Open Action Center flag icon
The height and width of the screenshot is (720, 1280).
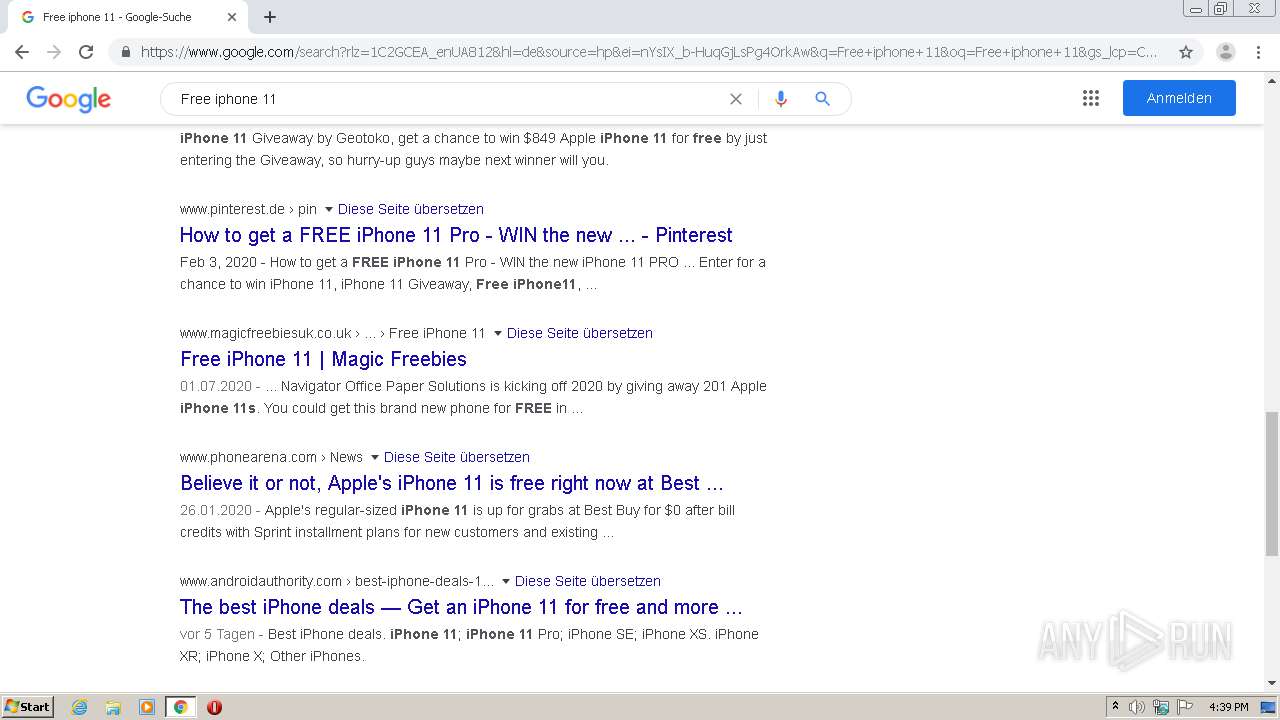point(1185,707)
